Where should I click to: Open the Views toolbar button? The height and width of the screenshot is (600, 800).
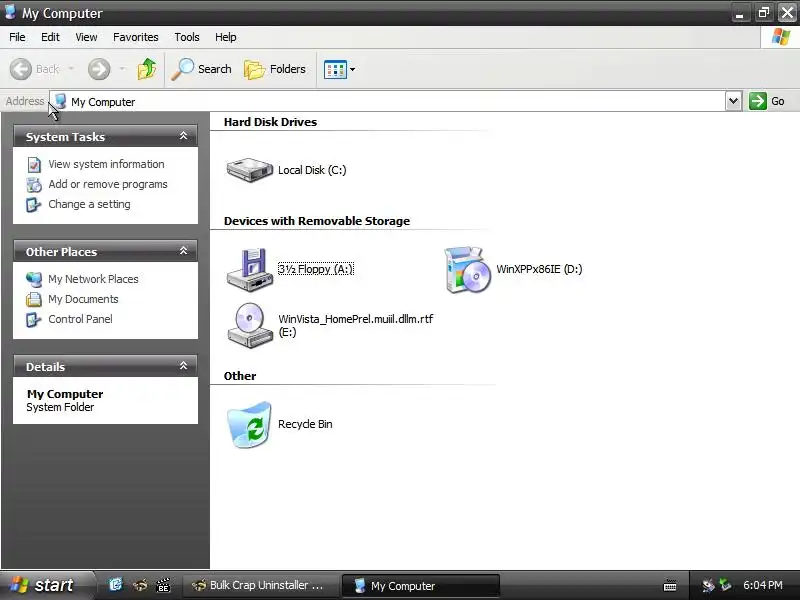click(x=335, y=69)
